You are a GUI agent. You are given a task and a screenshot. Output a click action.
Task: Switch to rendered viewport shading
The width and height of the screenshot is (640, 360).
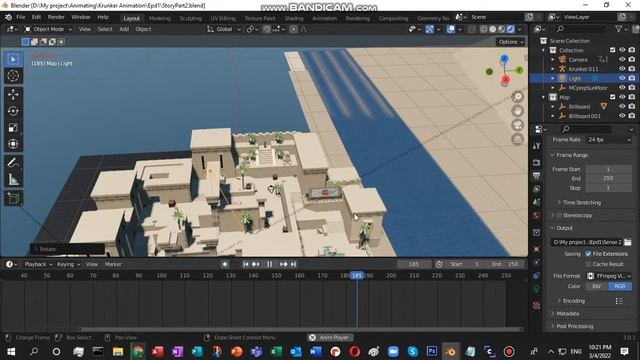(x=511, y=29)
